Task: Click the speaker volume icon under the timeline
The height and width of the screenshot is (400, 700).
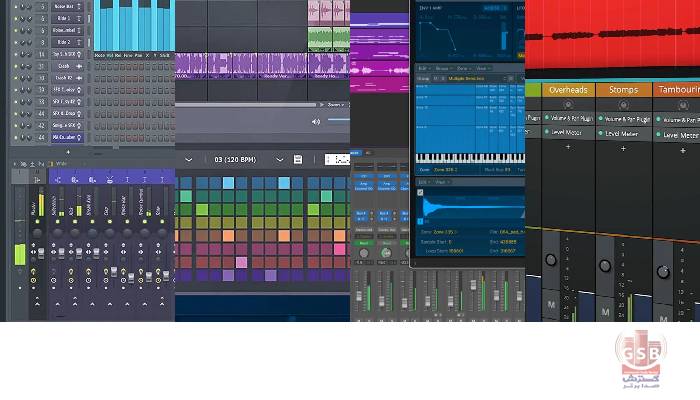Action: [316, 121]
